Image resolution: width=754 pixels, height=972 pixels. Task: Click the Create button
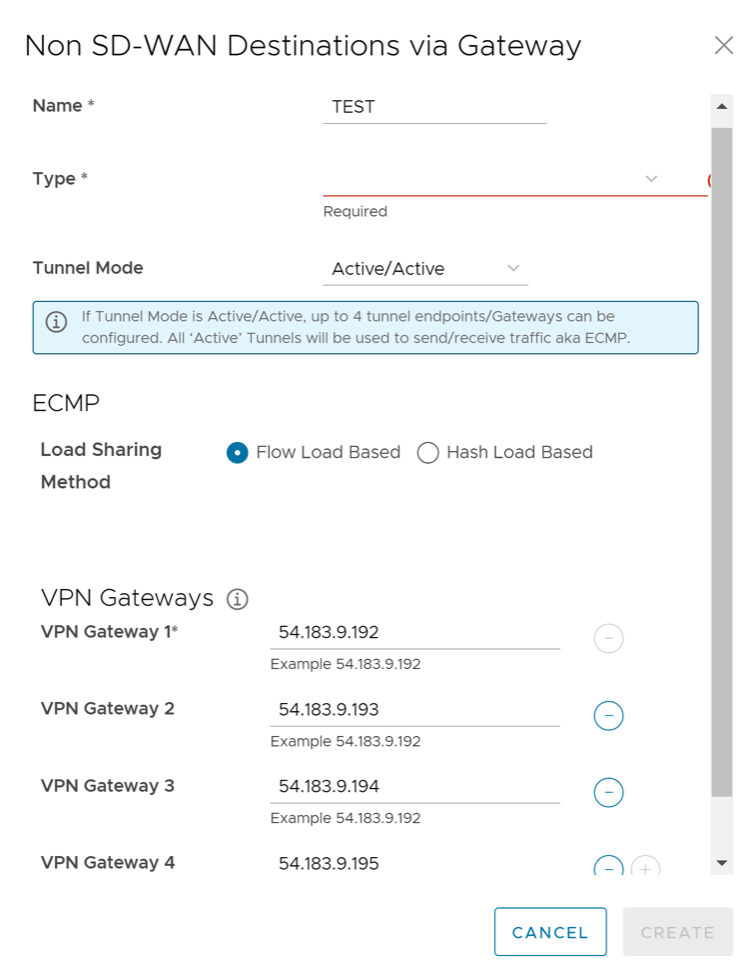pyautogui.click(x=677, y=932)
